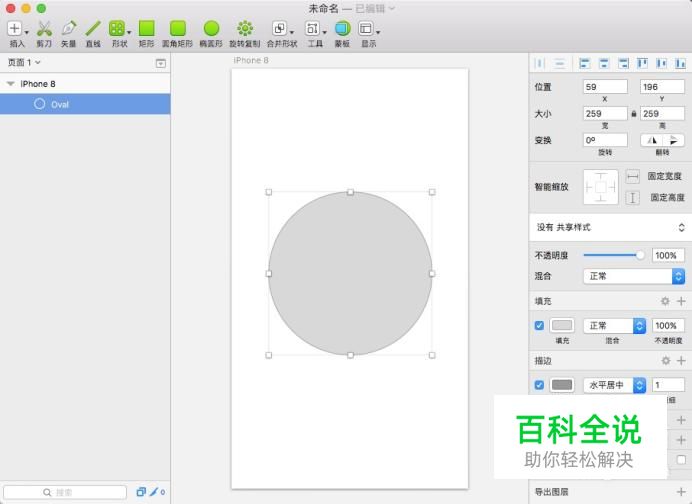Open the shared style (没有 共享样式) dropdown

point(610,227)
